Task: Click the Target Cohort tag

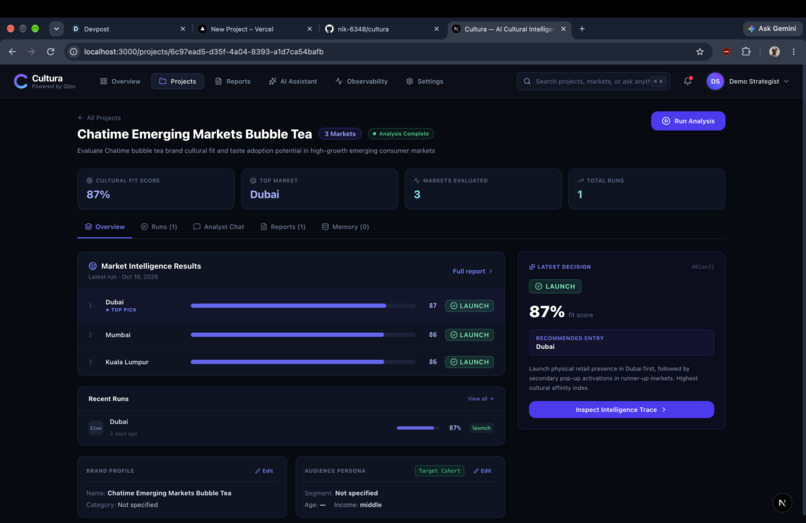Action: coord(439,471)
